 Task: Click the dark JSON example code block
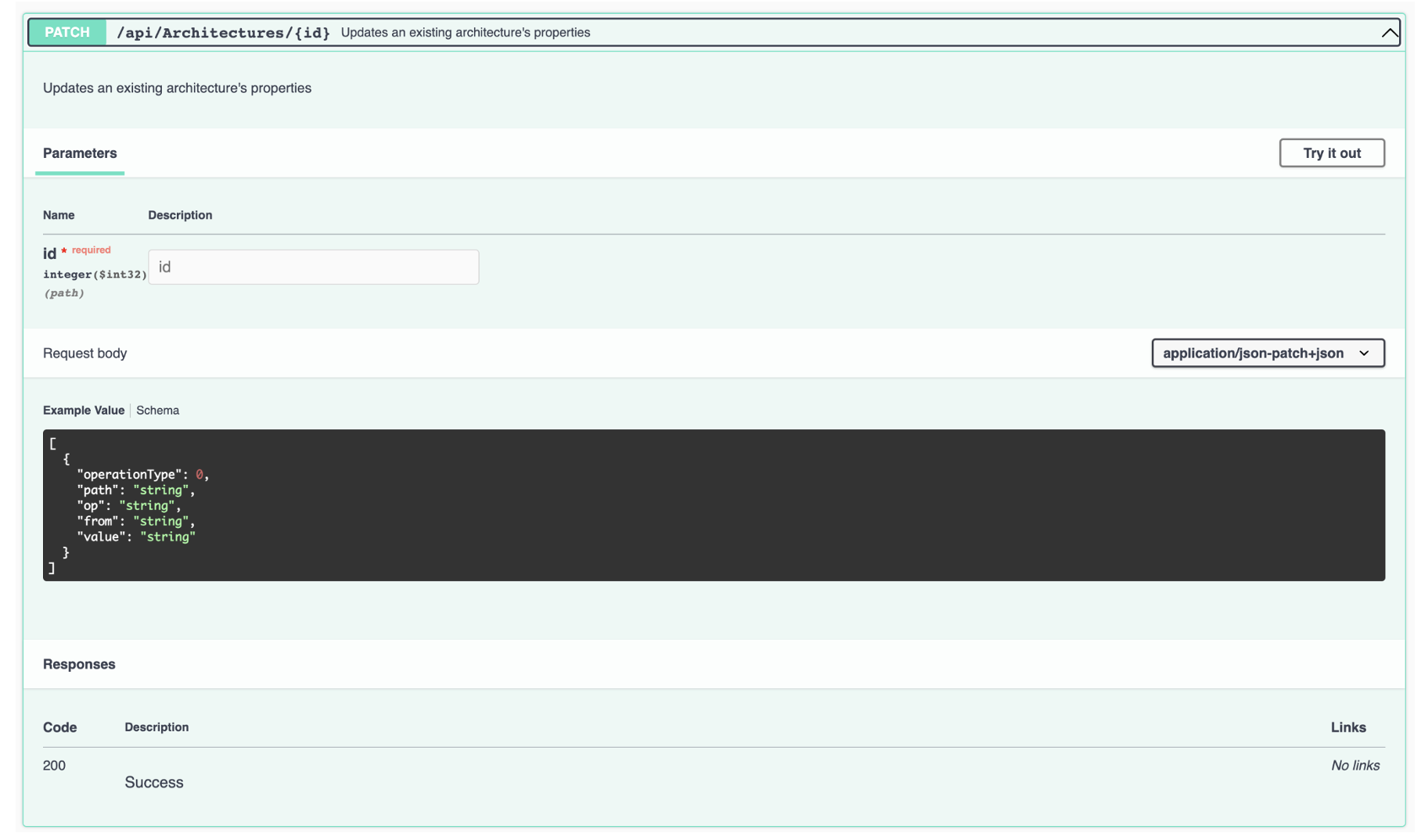pyautogui.click(x=704, y=505)
